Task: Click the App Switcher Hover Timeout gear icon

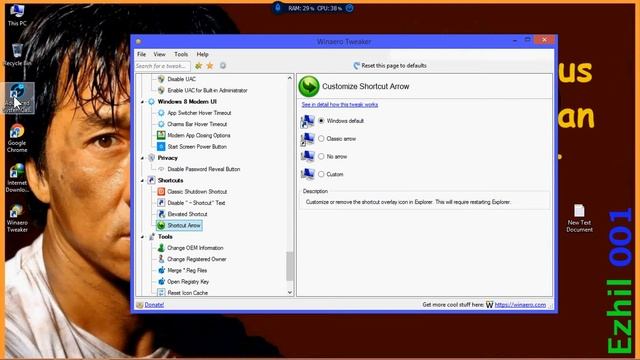Action: (x=161, y=113)
